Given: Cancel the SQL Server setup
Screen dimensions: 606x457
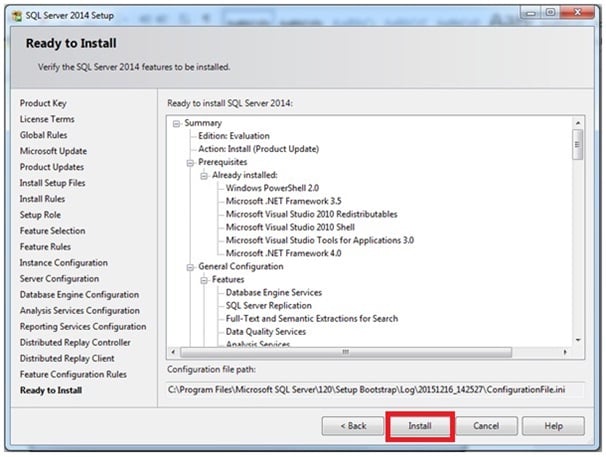Looking at the screenshot, I should point(486,426).
